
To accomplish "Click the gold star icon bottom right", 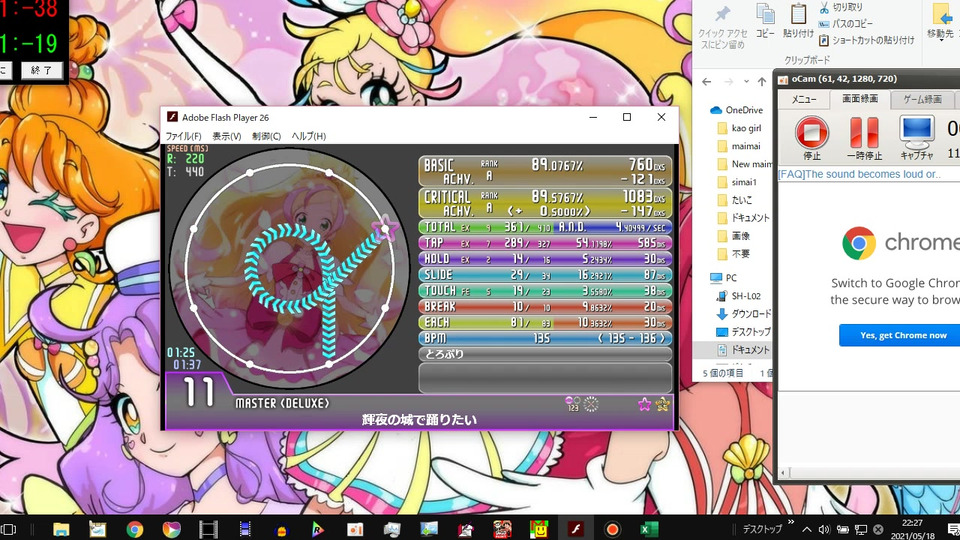I will click(x=662, y=403).
